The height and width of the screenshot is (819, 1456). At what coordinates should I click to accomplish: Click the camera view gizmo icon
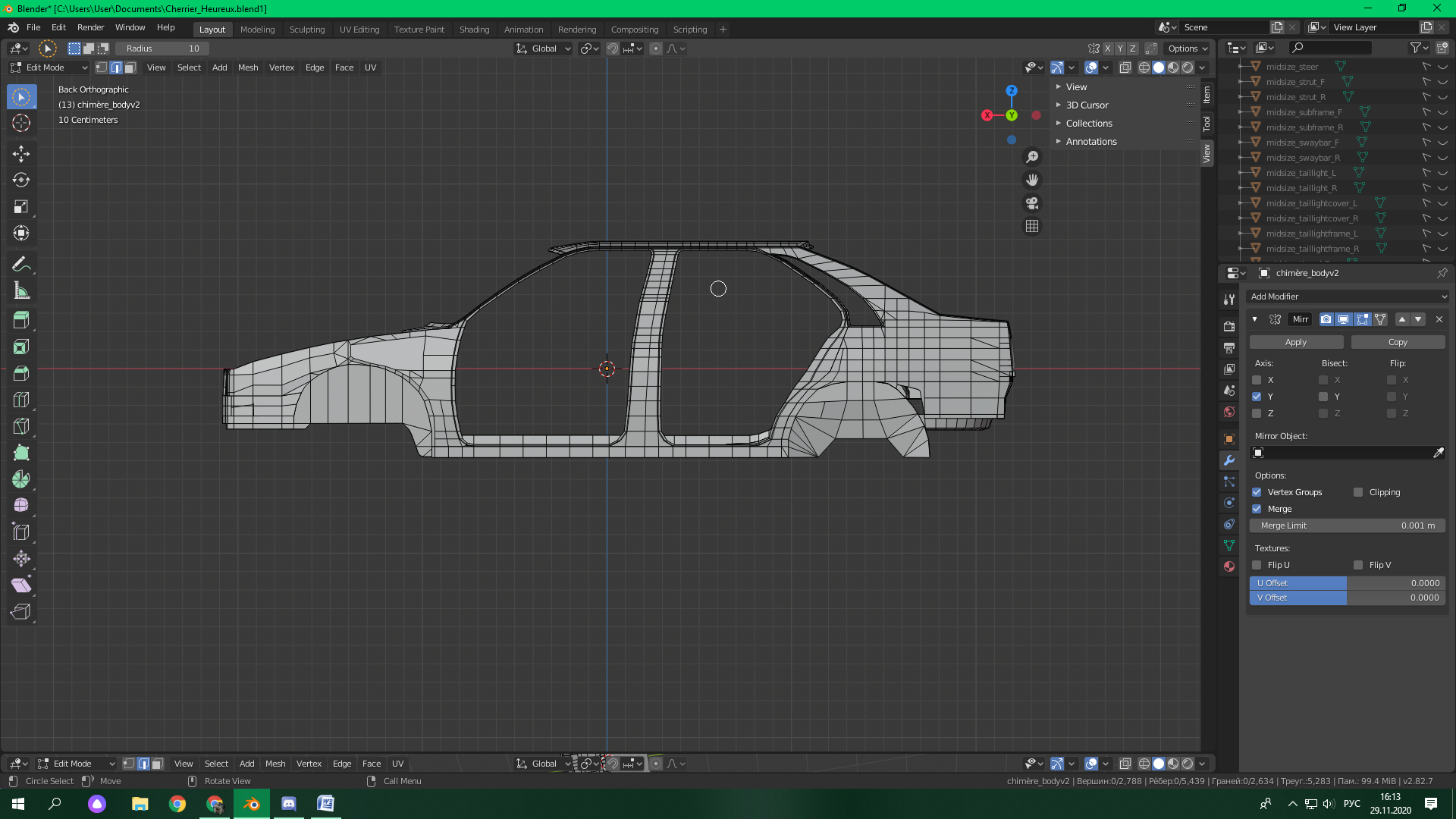pyautogui.click(x=1032, y=203)
